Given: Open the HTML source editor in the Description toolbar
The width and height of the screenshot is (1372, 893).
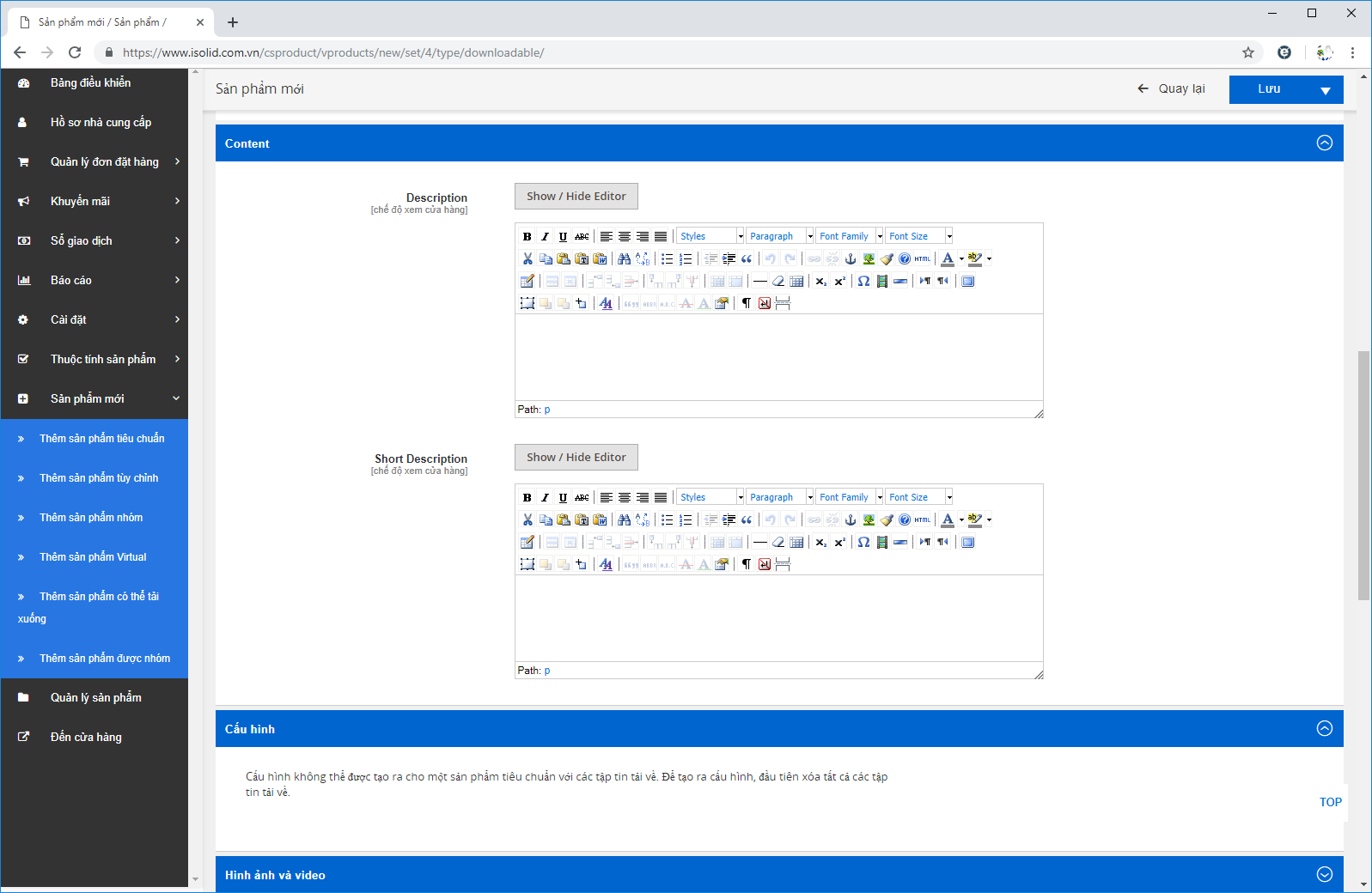Looking at the screenshot, I should click(923, 258).
